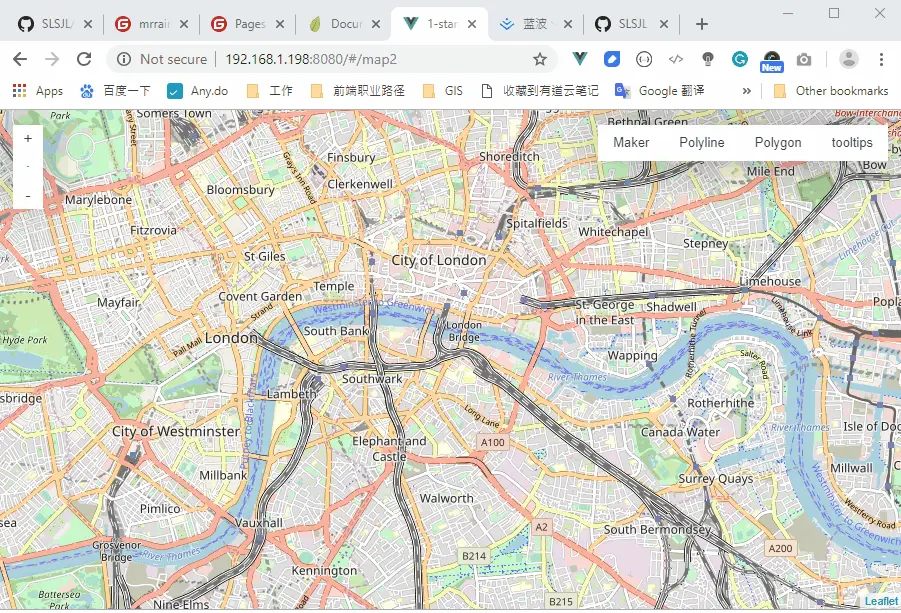Click the City of London map label
Image resolution: width=901 pixels, height=613 pixels.
pyautogui.click(x=438, y=260)
